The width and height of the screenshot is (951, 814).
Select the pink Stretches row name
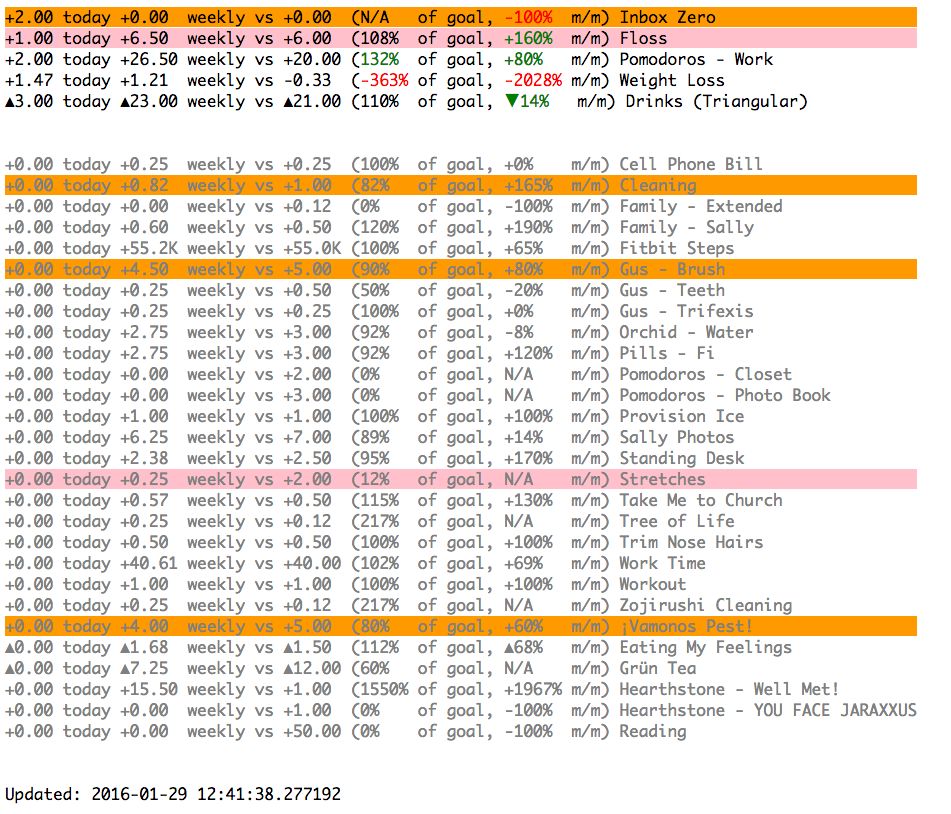coord(662,479)
